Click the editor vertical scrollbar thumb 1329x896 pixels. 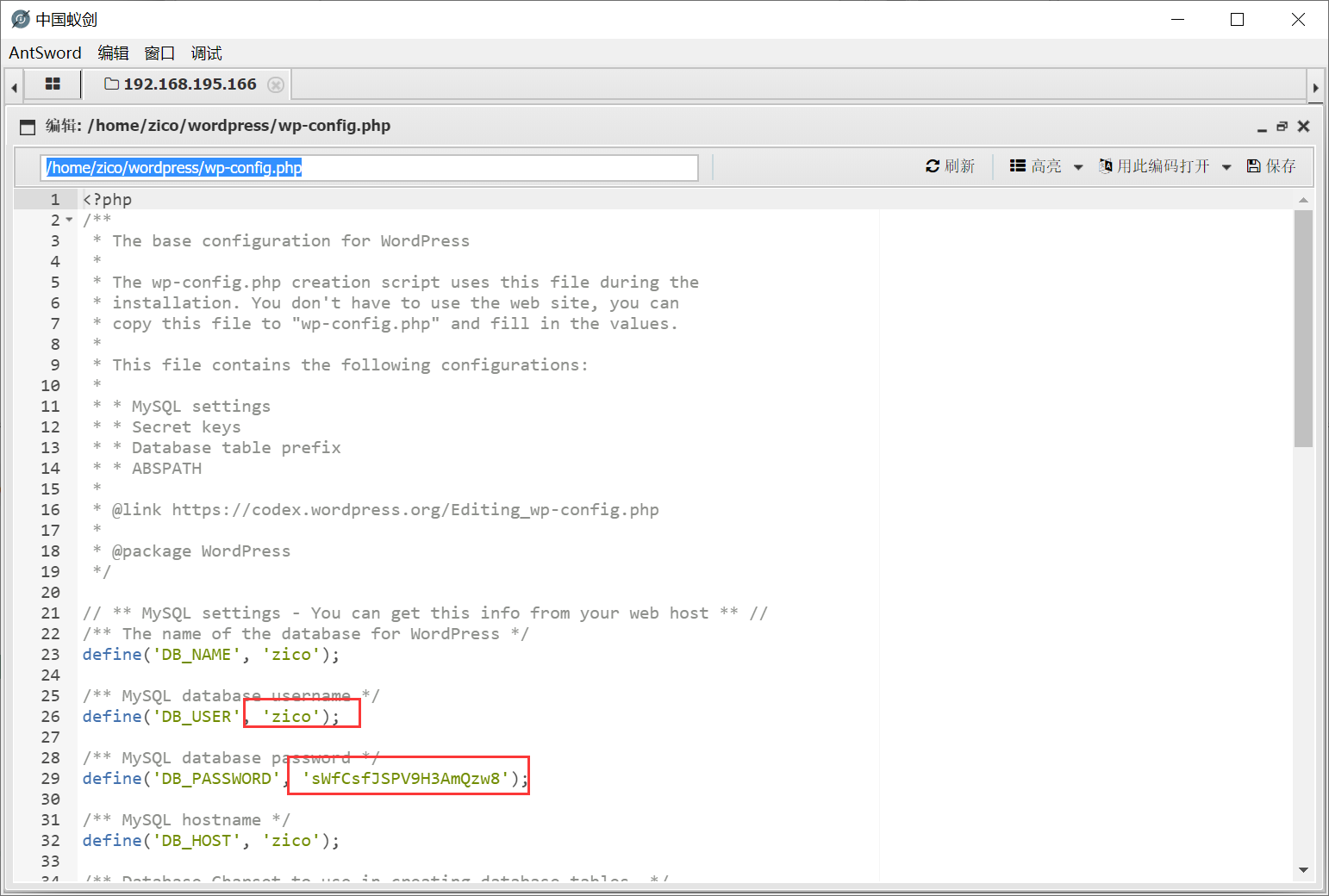click(x=1303, y=328)
